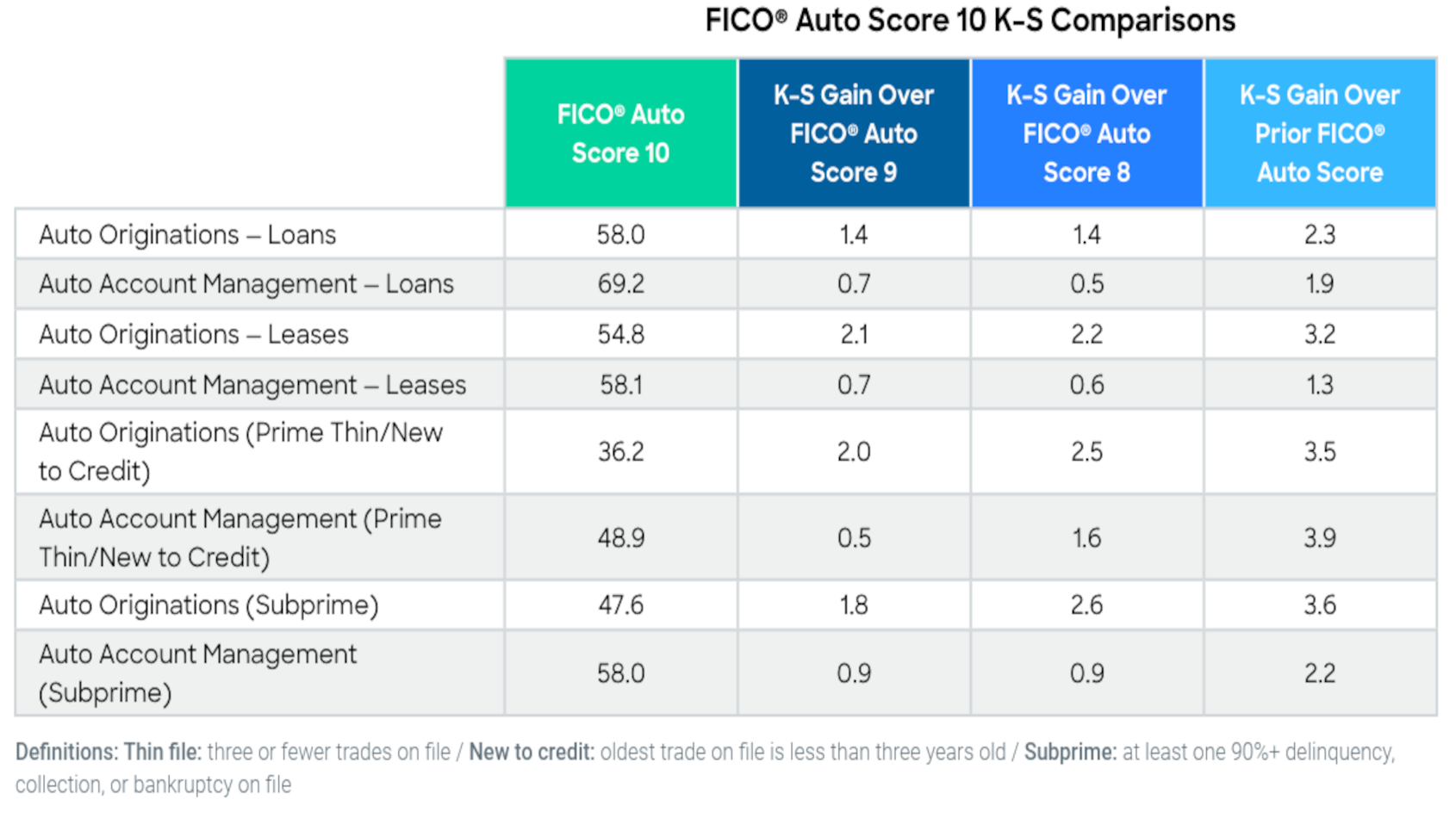Click the 69.2 value cell

(620, 284)
